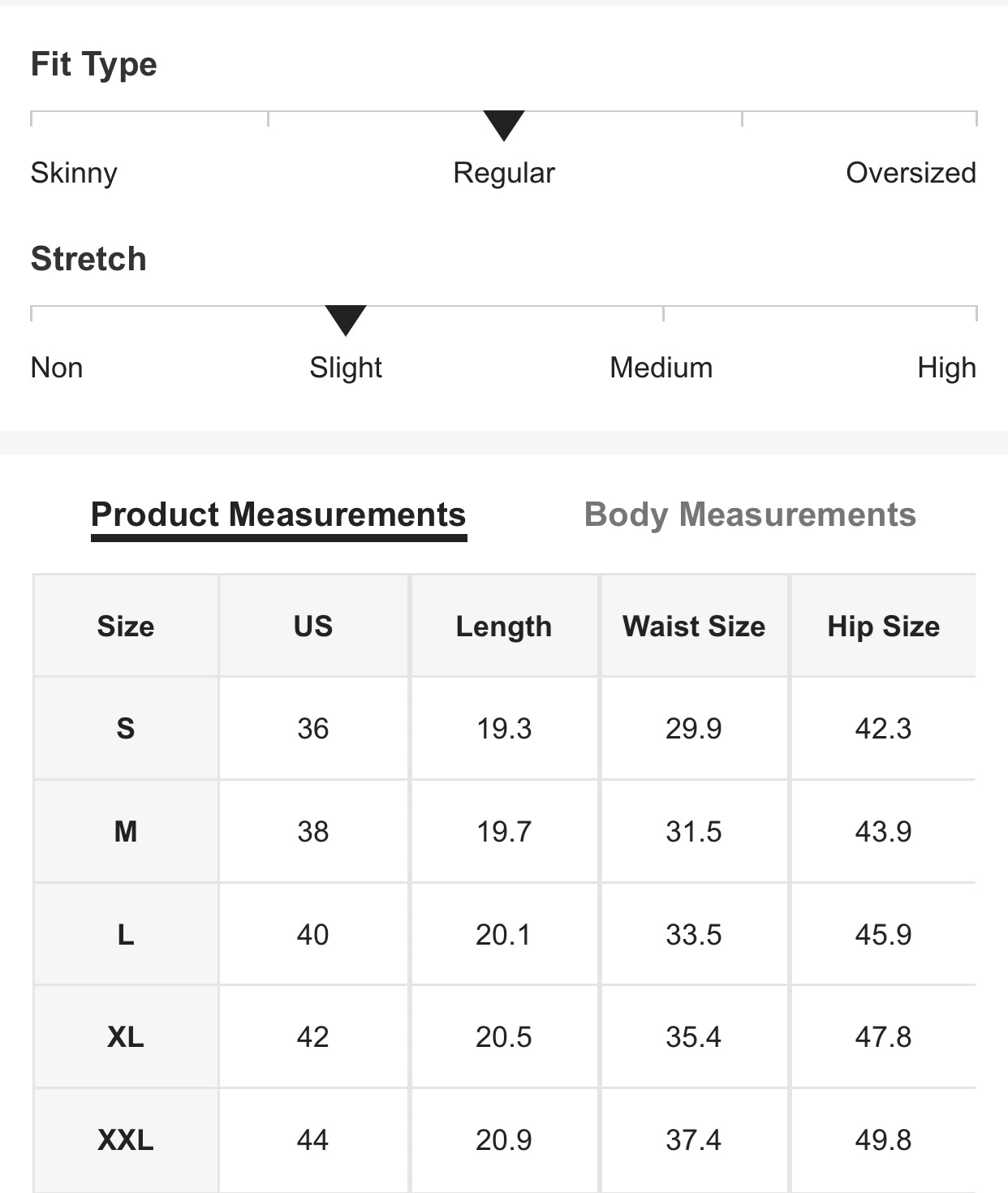
Task: Select the XXL size row label
Action: [x=126, y=1140]
